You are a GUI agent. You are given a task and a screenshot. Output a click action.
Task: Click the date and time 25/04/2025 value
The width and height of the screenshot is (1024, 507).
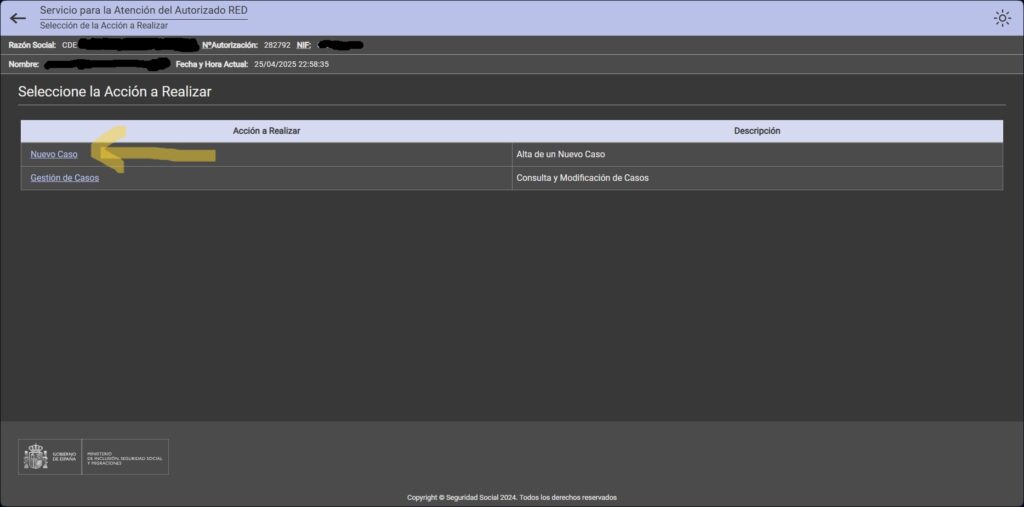tap(291, 64)
